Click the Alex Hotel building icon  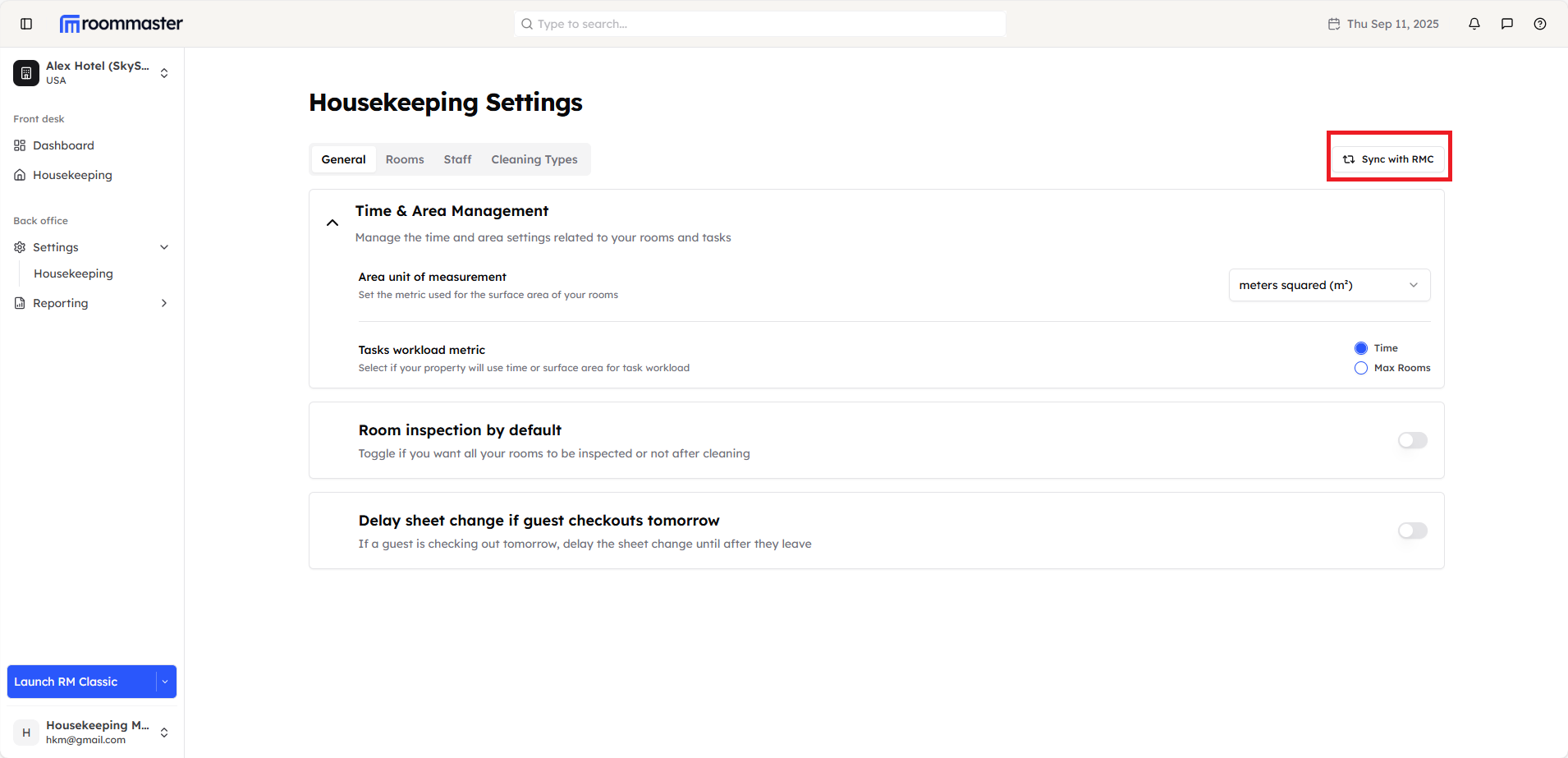pyautogui.click(x=26, y=73)
